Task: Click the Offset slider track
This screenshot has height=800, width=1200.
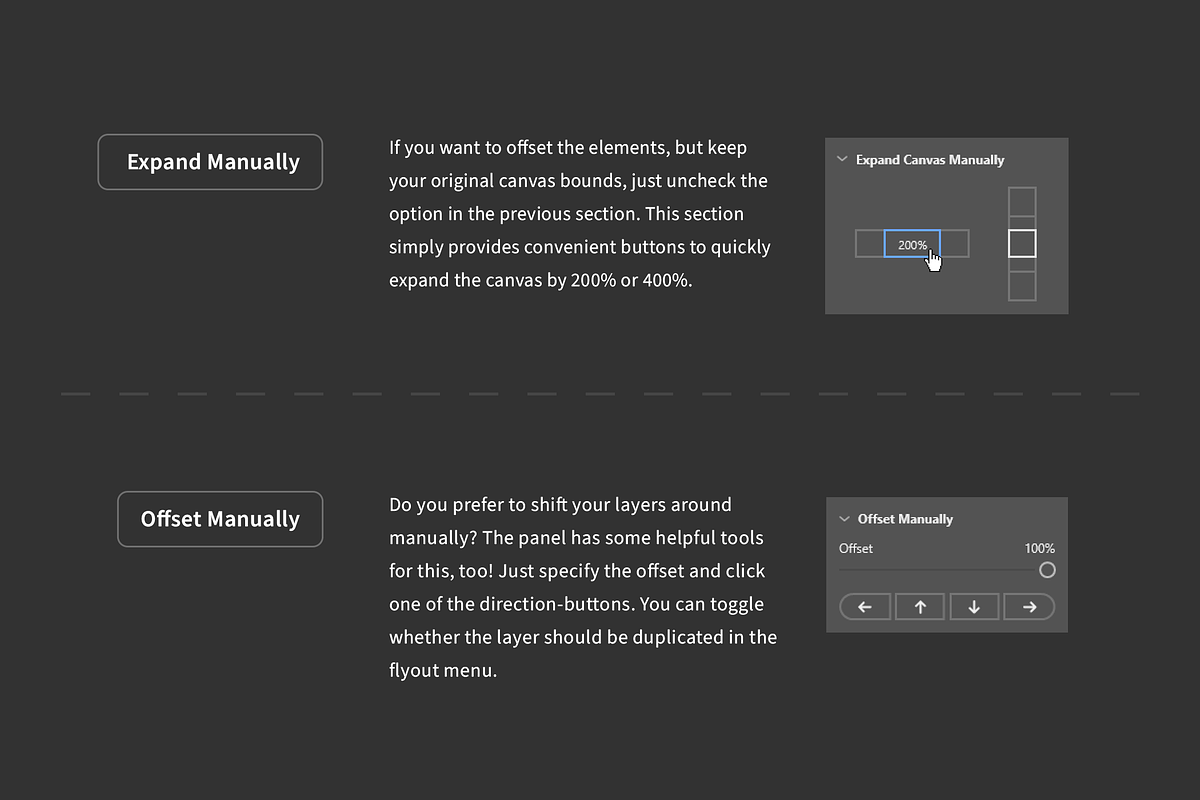Action: click(x=939, y=570)
